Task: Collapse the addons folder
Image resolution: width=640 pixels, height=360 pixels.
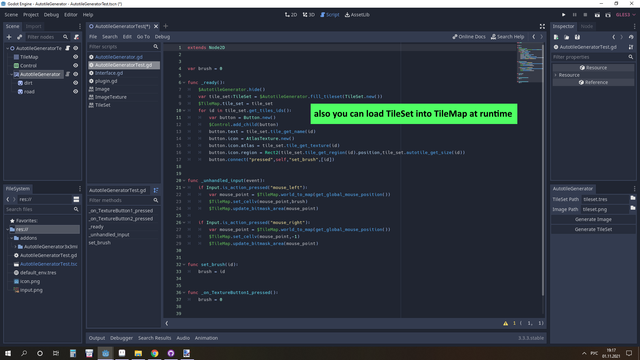Action: (x=11, y=238)
